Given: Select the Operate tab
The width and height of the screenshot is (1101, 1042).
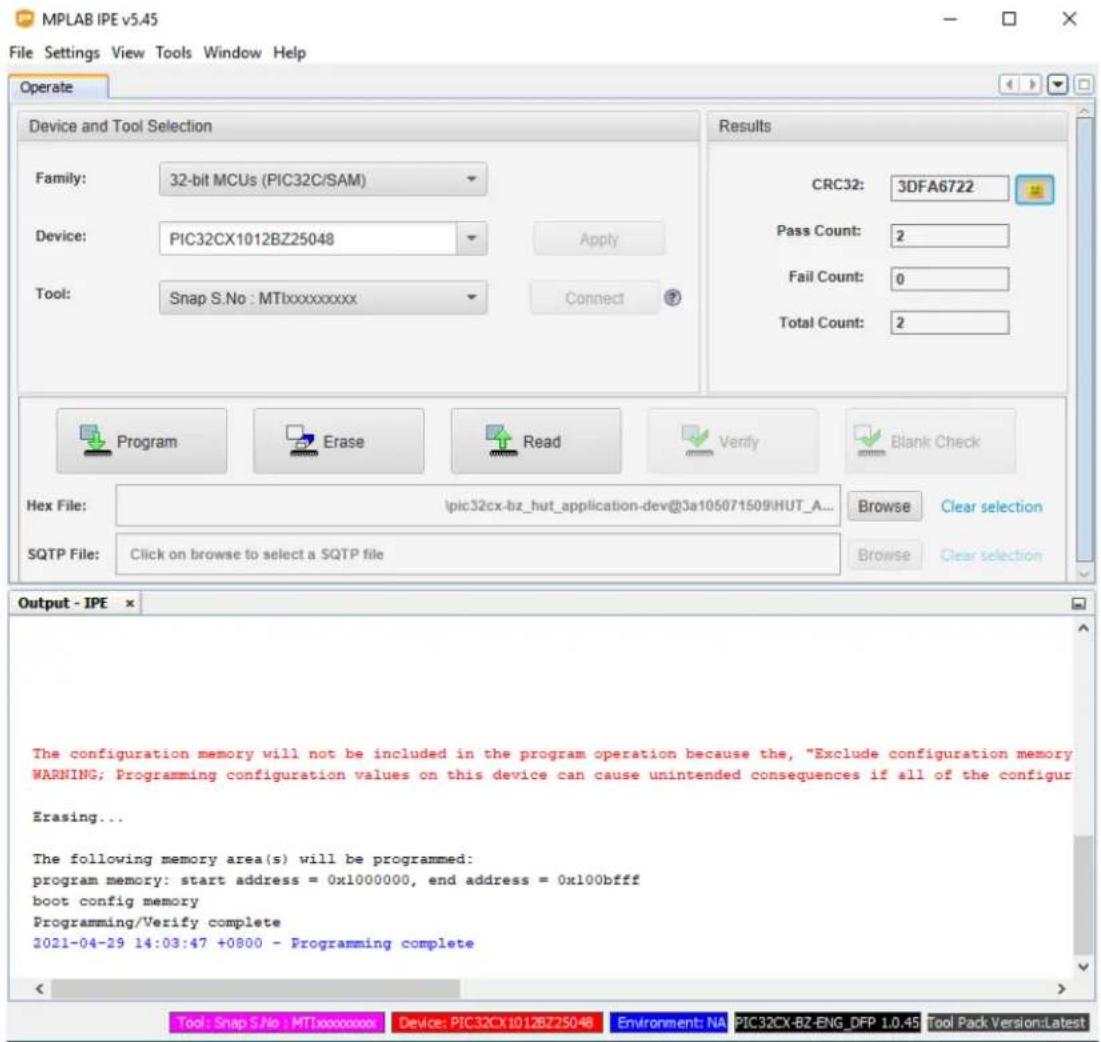Looking at the screenshot, I should [58, 87].
